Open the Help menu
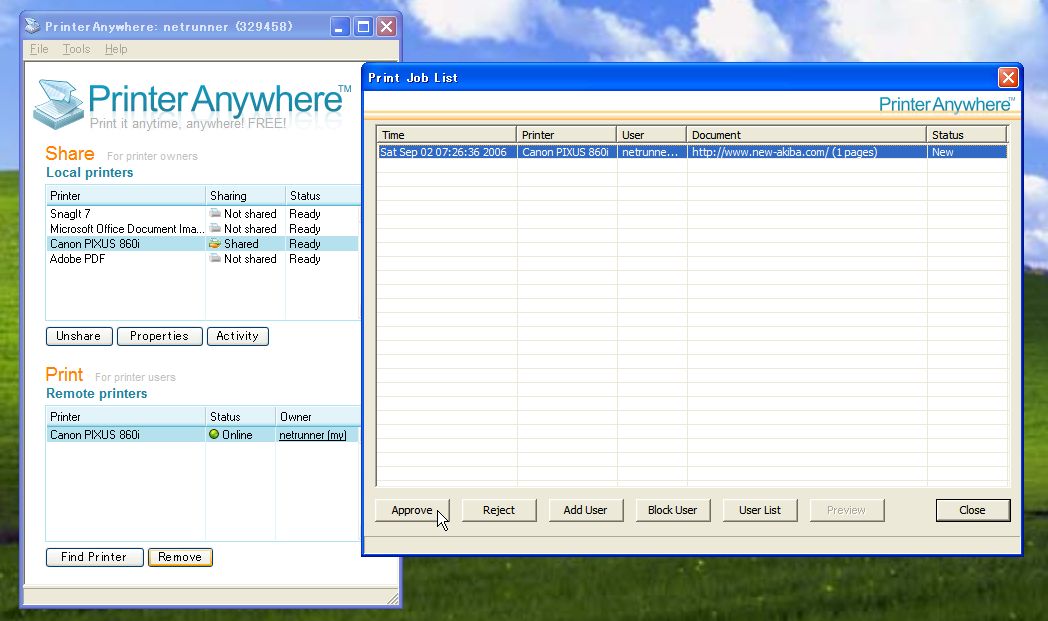The height and width of the screenshot is (621, 1048). coord(116,49)
